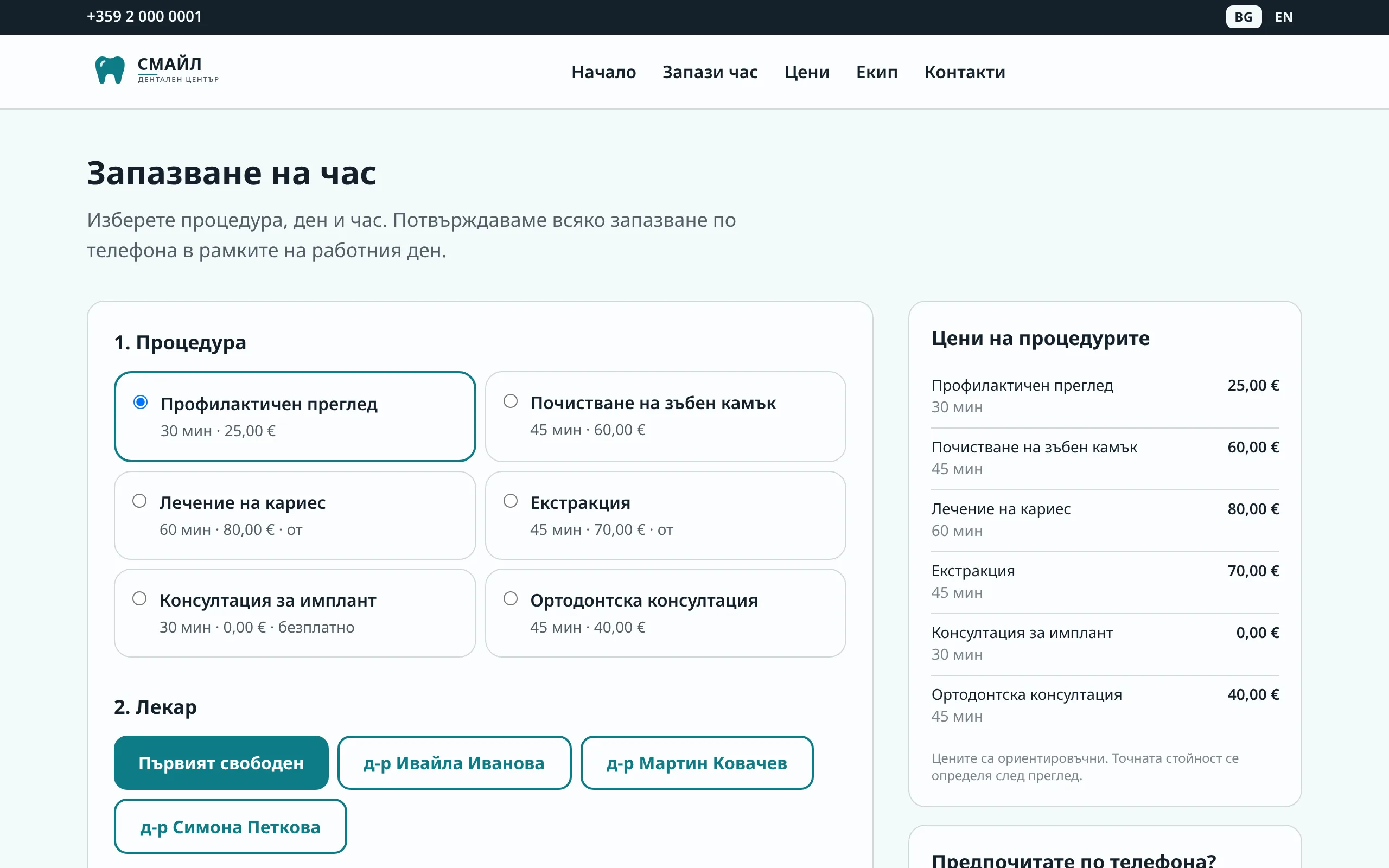Click the 2. Лекар section heading
Viewport: 1389px width, 868px height.
155,707
